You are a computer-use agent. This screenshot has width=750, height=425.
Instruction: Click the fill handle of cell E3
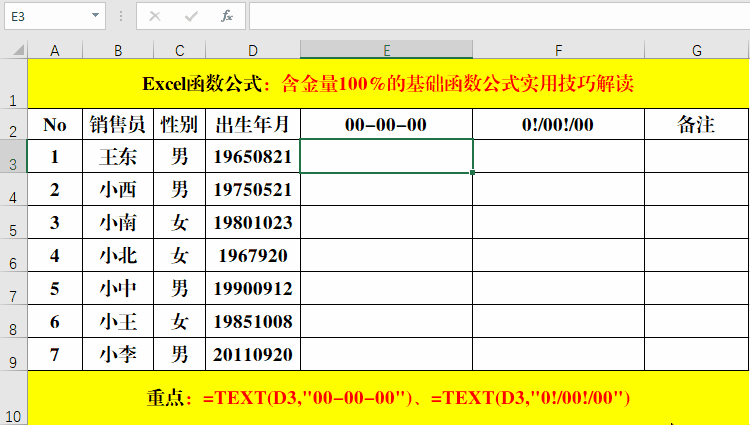(x=473, y=172)
